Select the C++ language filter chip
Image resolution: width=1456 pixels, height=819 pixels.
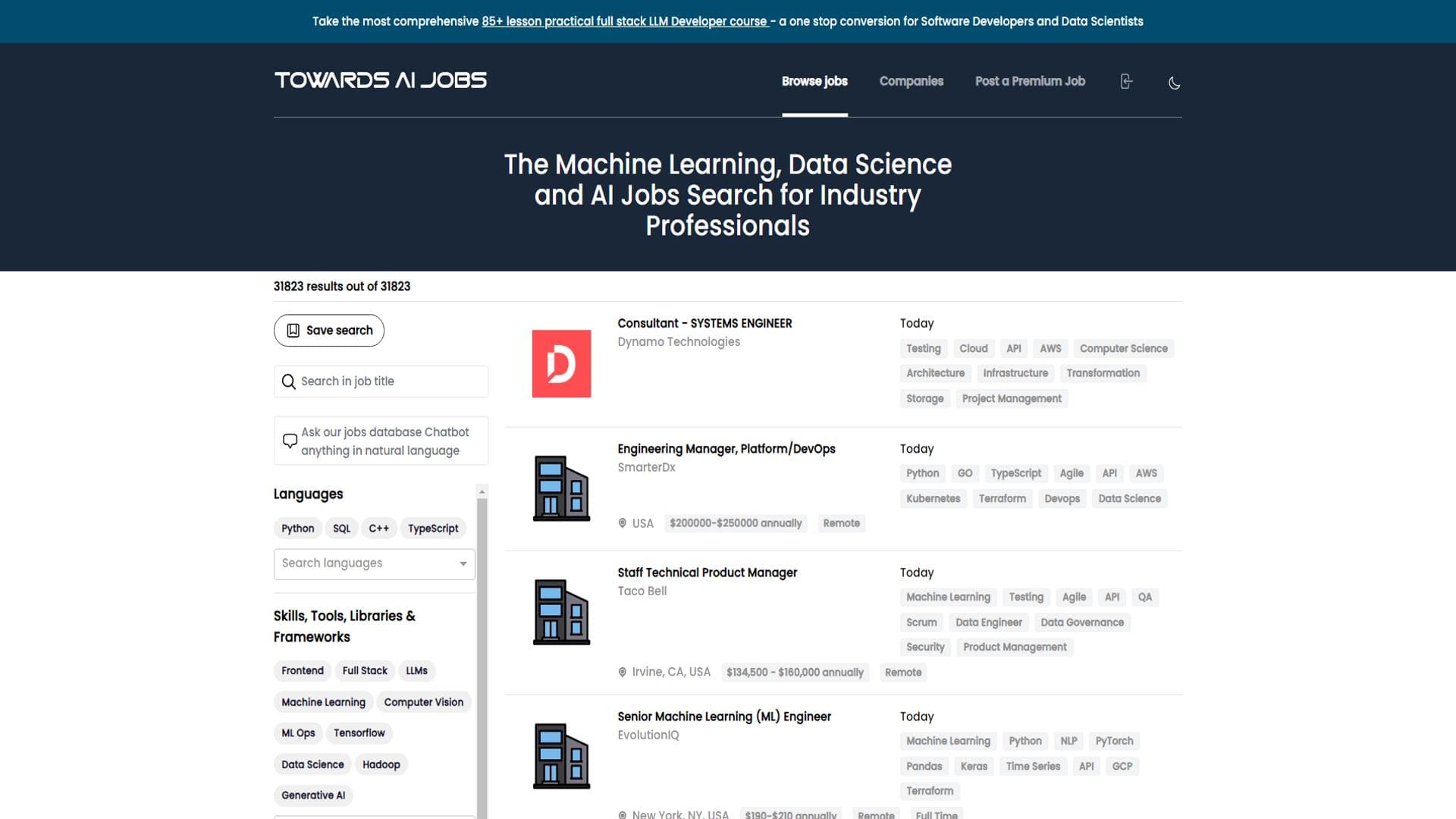[378, 529]
